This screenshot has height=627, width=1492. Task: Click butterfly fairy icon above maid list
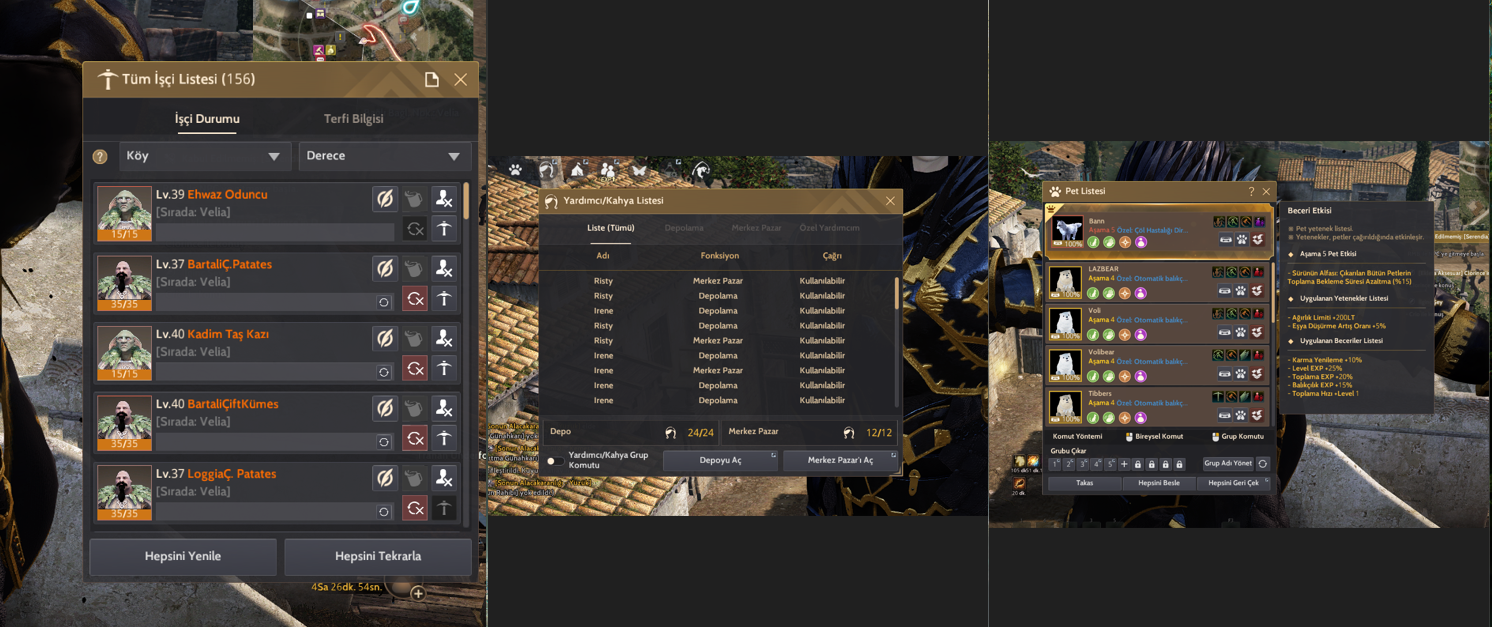[x=638, y=170]
